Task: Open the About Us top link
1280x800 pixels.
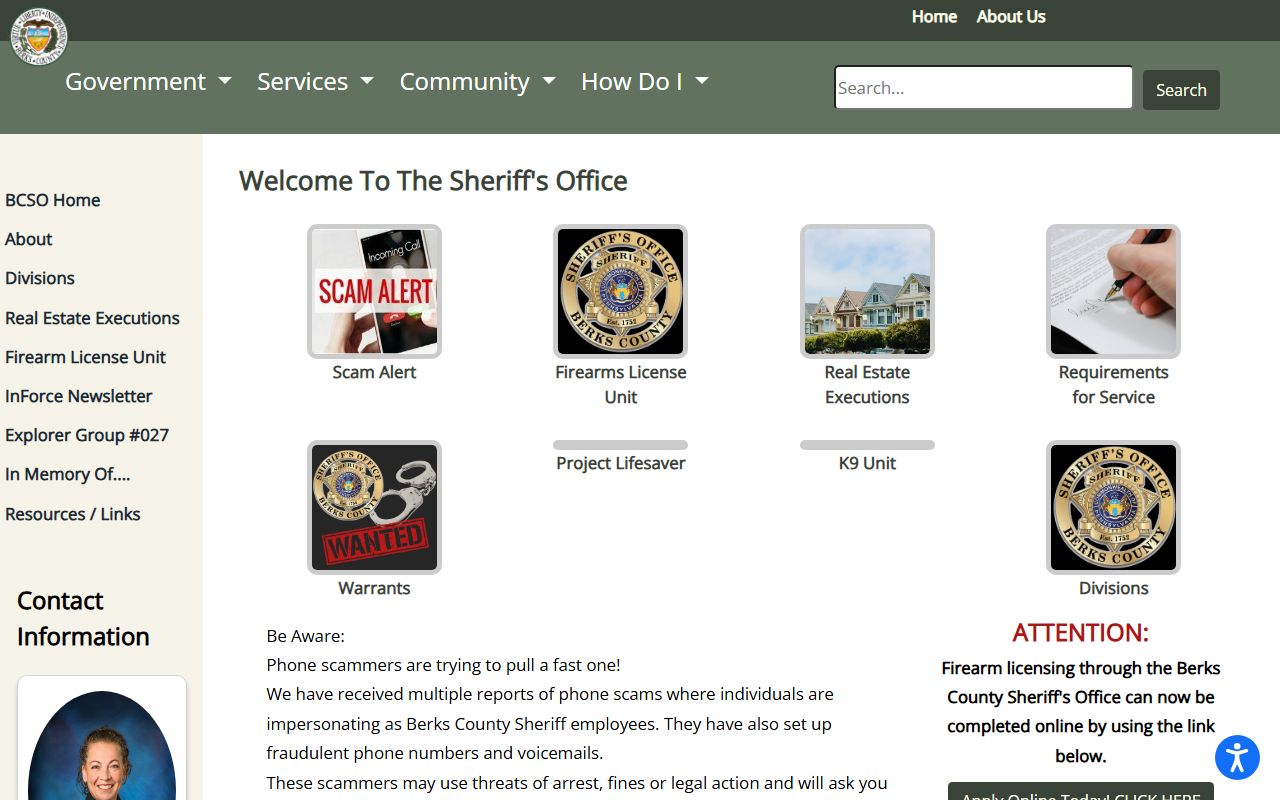Action: (x=1011, y=17)
